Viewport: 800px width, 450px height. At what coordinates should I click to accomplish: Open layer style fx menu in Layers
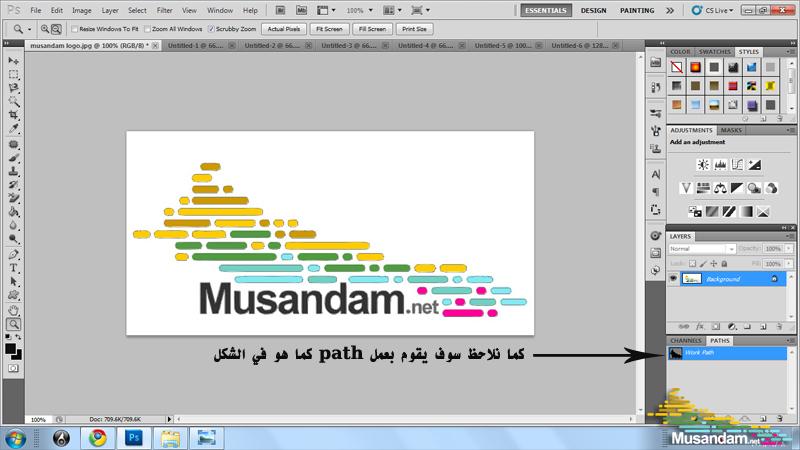(x=700, y=327)
